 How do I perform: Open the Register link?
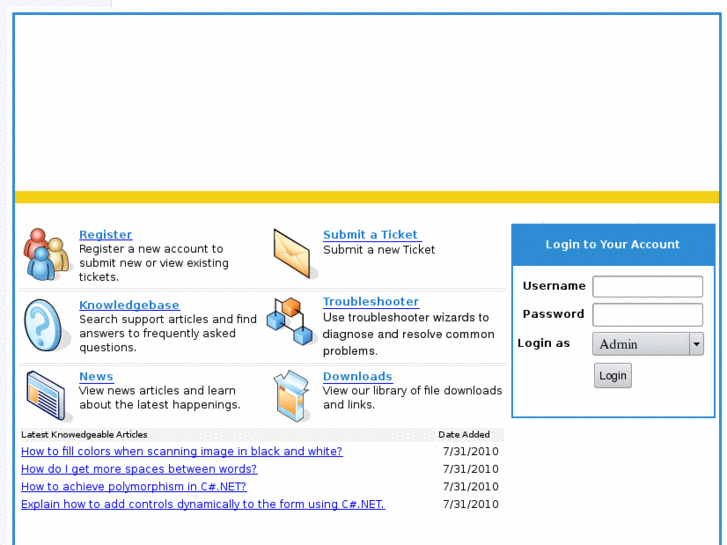106,235
